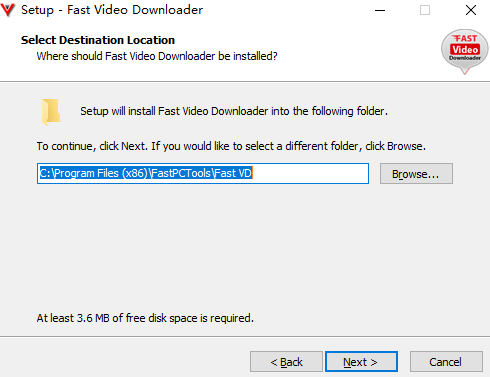490x377 pixels.
Task: Minimize the Setup window
Action: point(380,10)
